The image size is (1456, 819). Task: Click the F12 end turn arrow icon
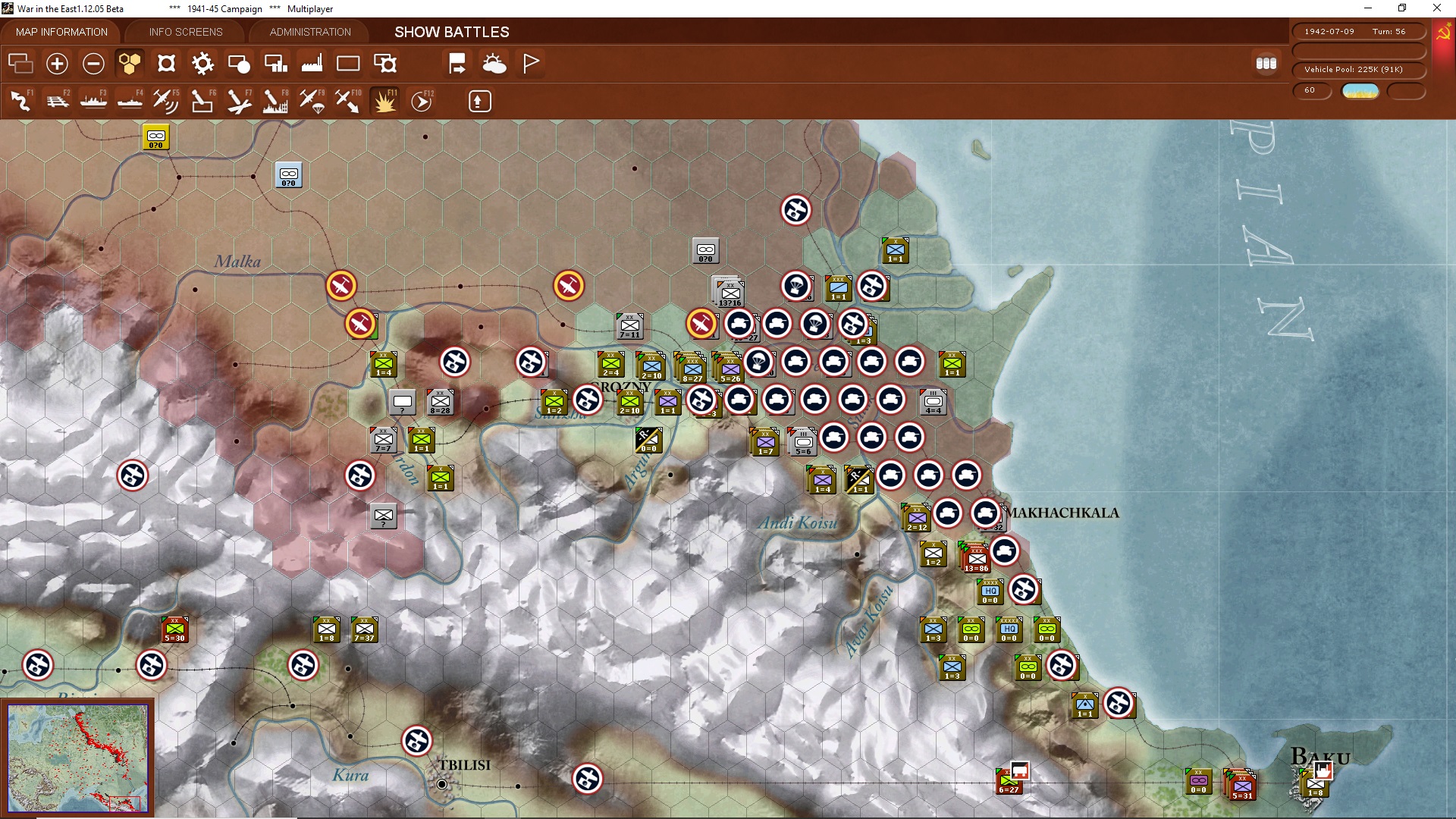[422, 101]
